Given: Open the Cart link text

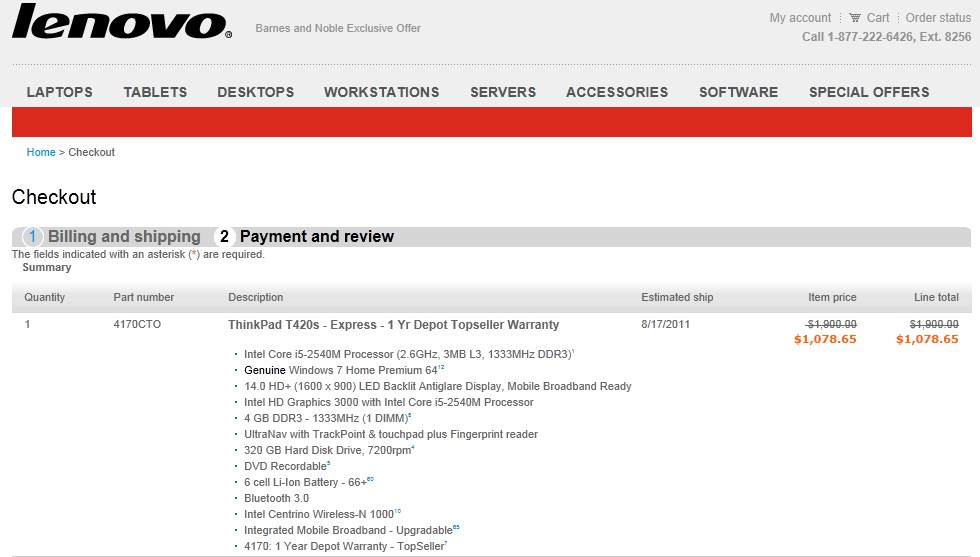Looking at the screenshot, I should pyautogui.click(x=878, y=18).
